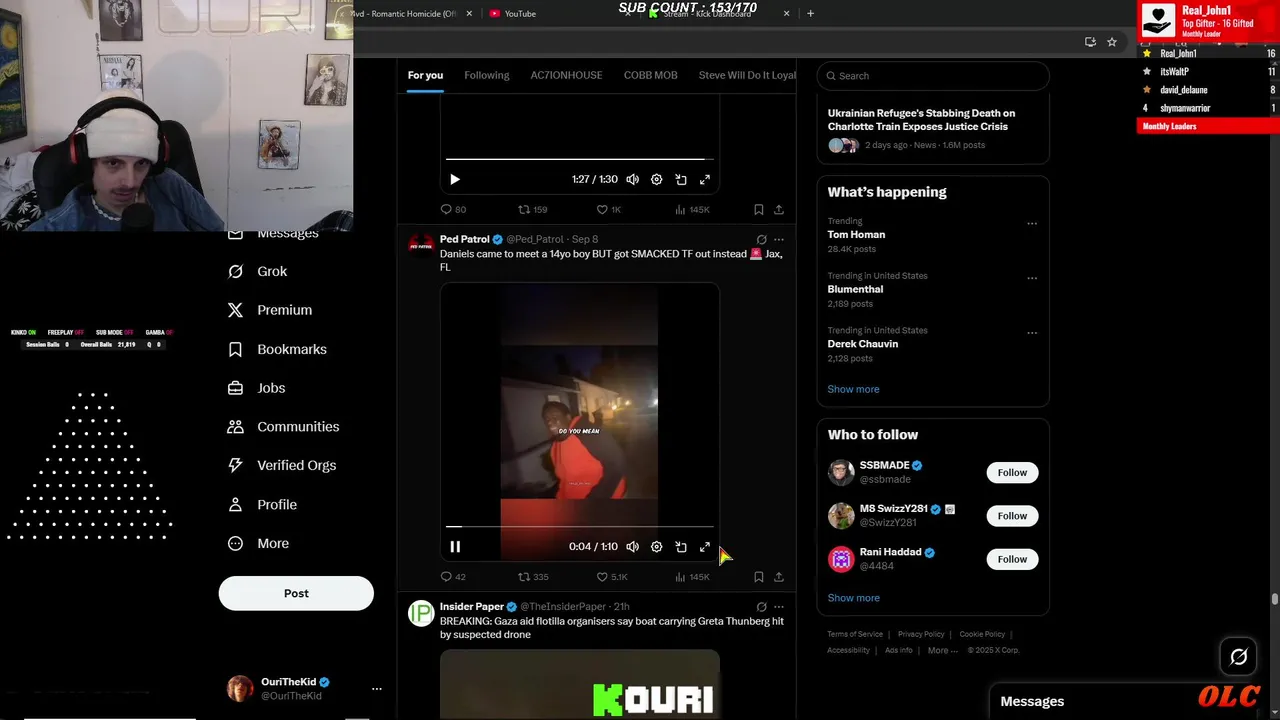Bookmark the Ped Patrol post
The height and width of the screenshot is (720, 1280).
pyautogui.click(x=759, y=577)
